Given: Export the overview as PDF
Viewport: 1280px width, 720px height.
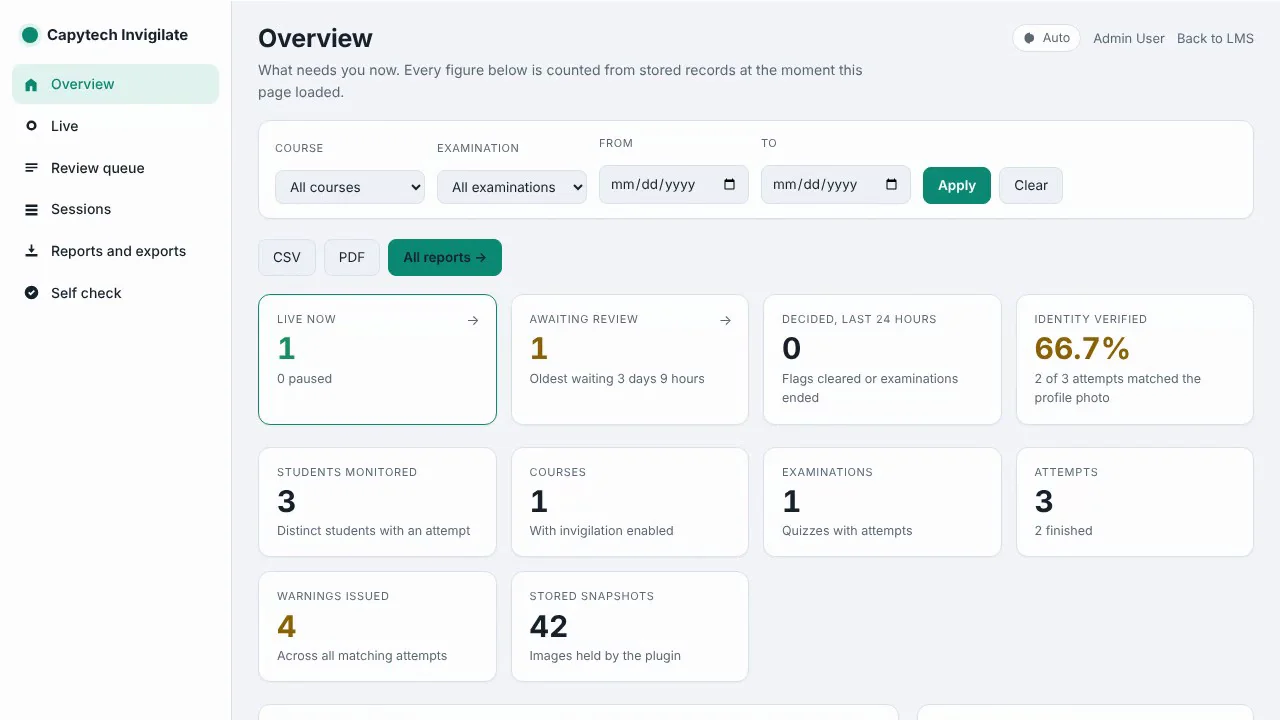Looking at the screenshot, I should coord(352,257).
